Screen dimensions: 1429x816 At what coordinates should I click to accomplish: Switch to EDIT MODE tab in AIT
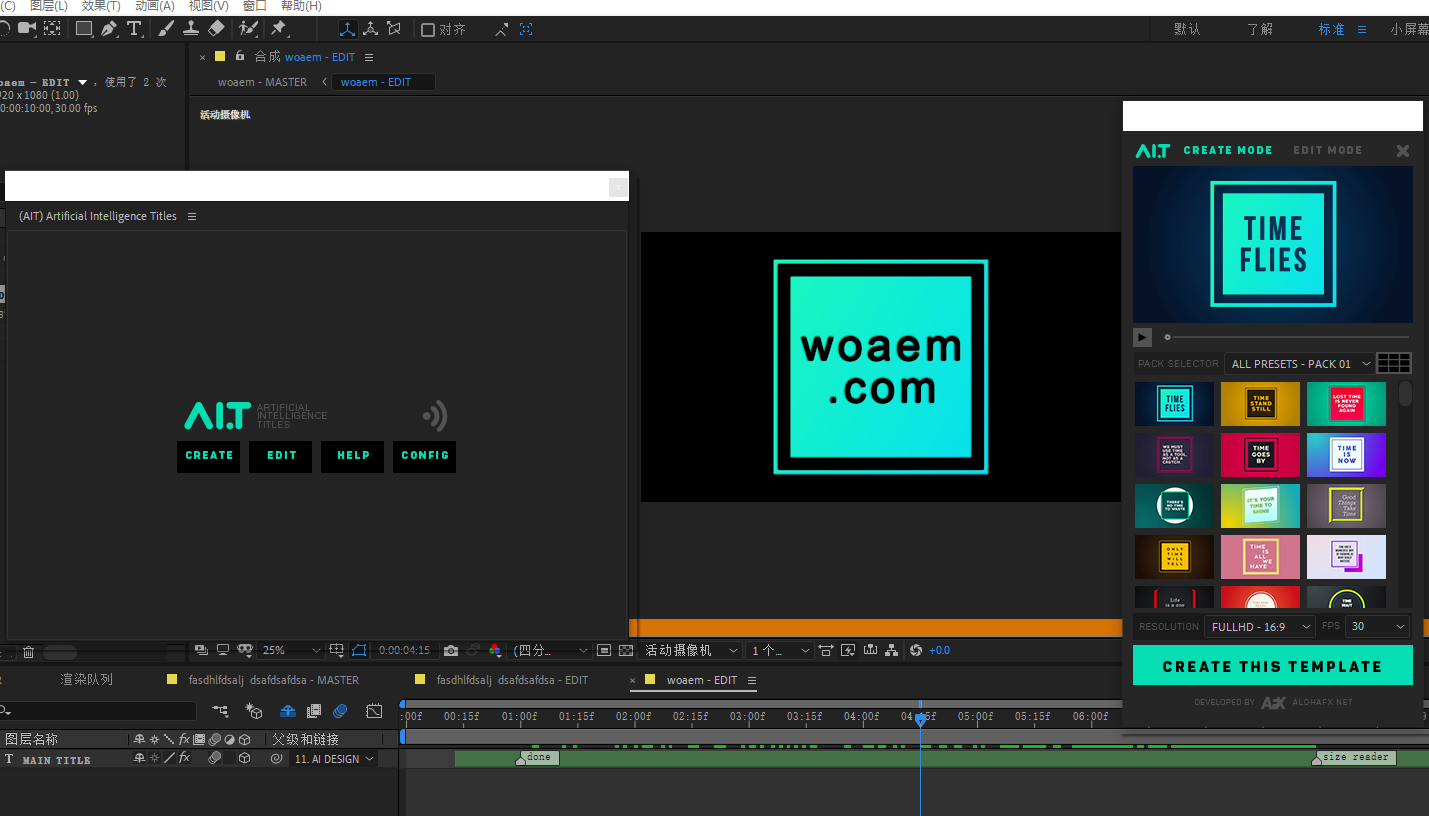point(1327,150)
